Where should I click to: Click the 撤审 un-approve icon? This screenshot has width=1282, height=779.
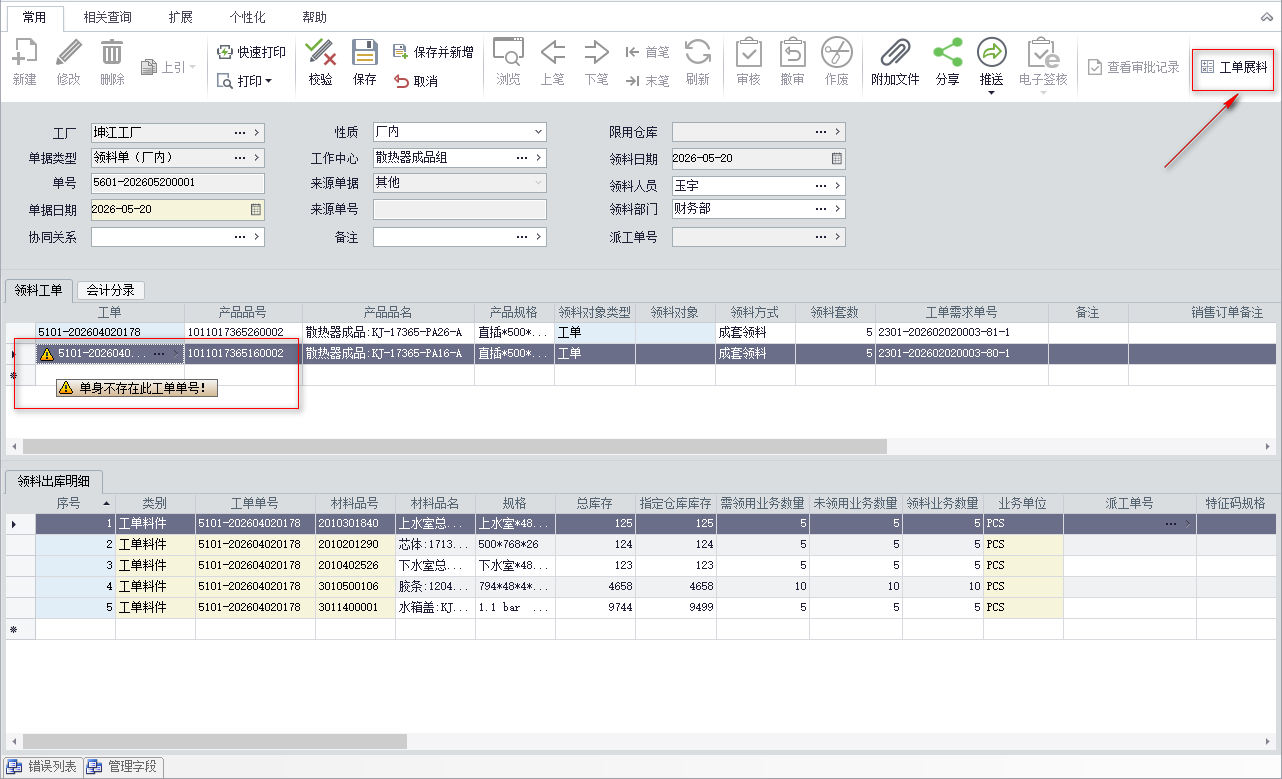[792, 54]
